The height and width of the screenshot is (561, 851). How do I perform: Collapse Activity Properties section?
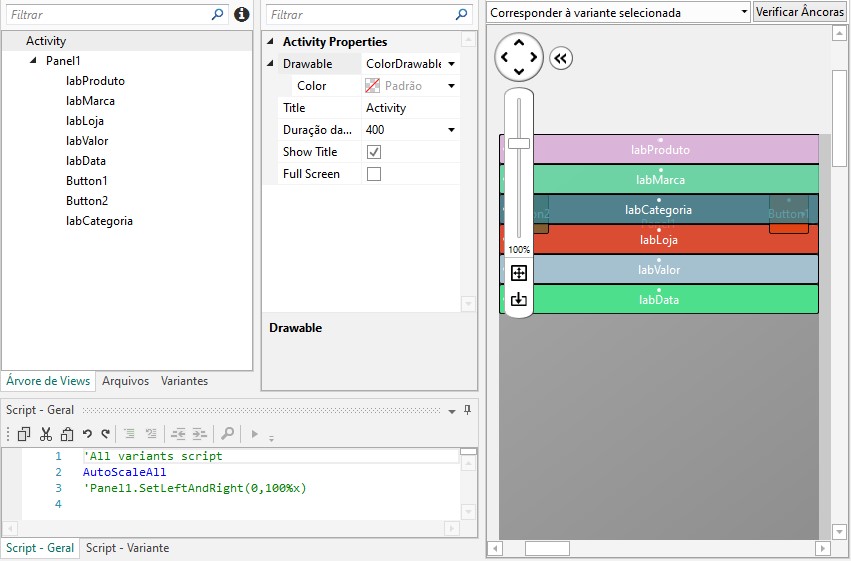tap(270, 42)
